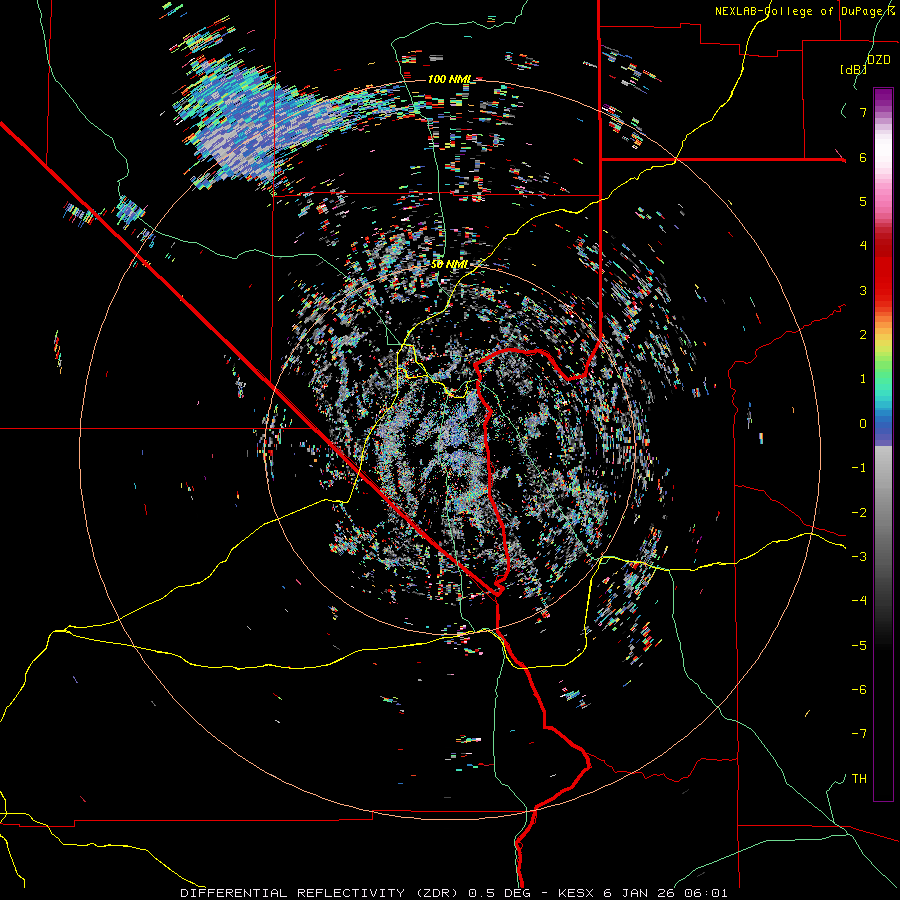The image size is (900, 900).
Task: Click the positive 6 dB scale value
Action: (863, 157)
